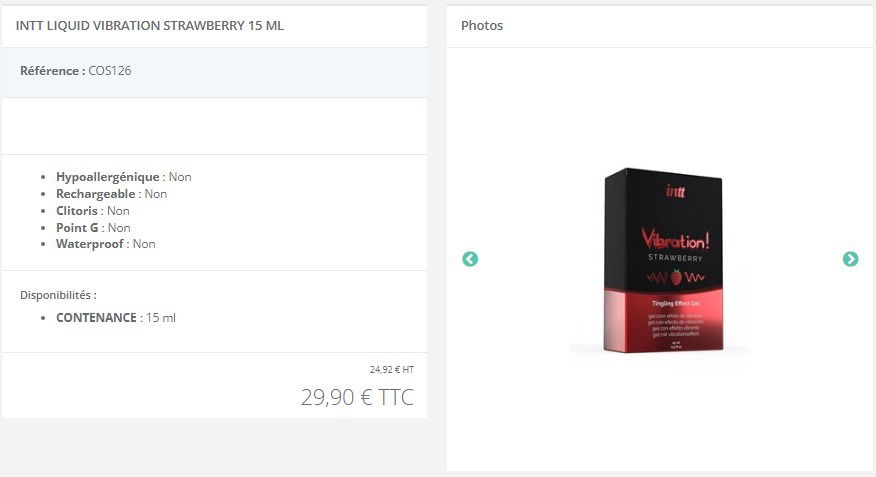This screenshot has width=876, height=477.
Task: Click the Waterproof attribute entry
Action: pos(106,244)
